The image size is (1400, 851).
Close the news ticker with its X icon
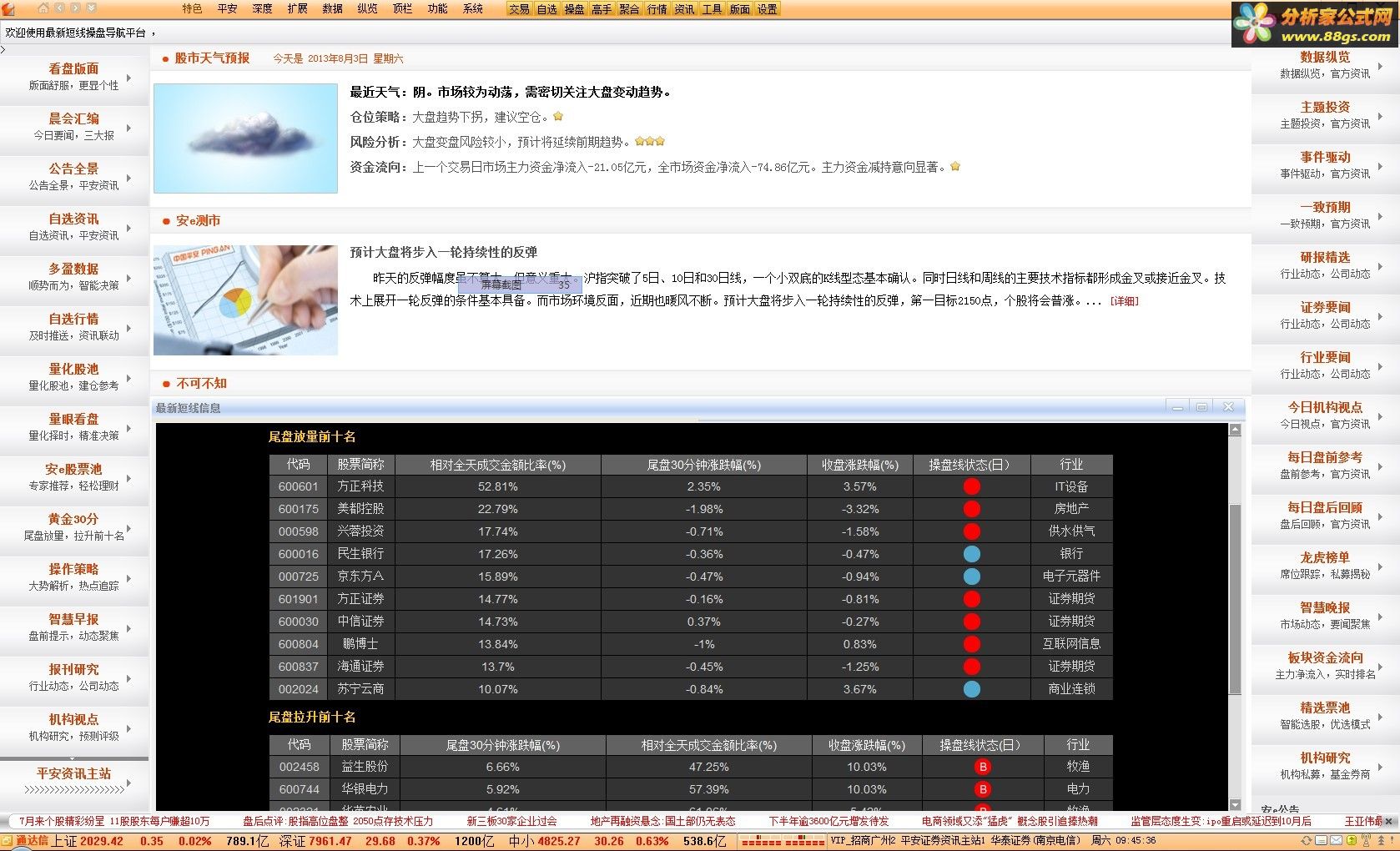coord(1389,822)
